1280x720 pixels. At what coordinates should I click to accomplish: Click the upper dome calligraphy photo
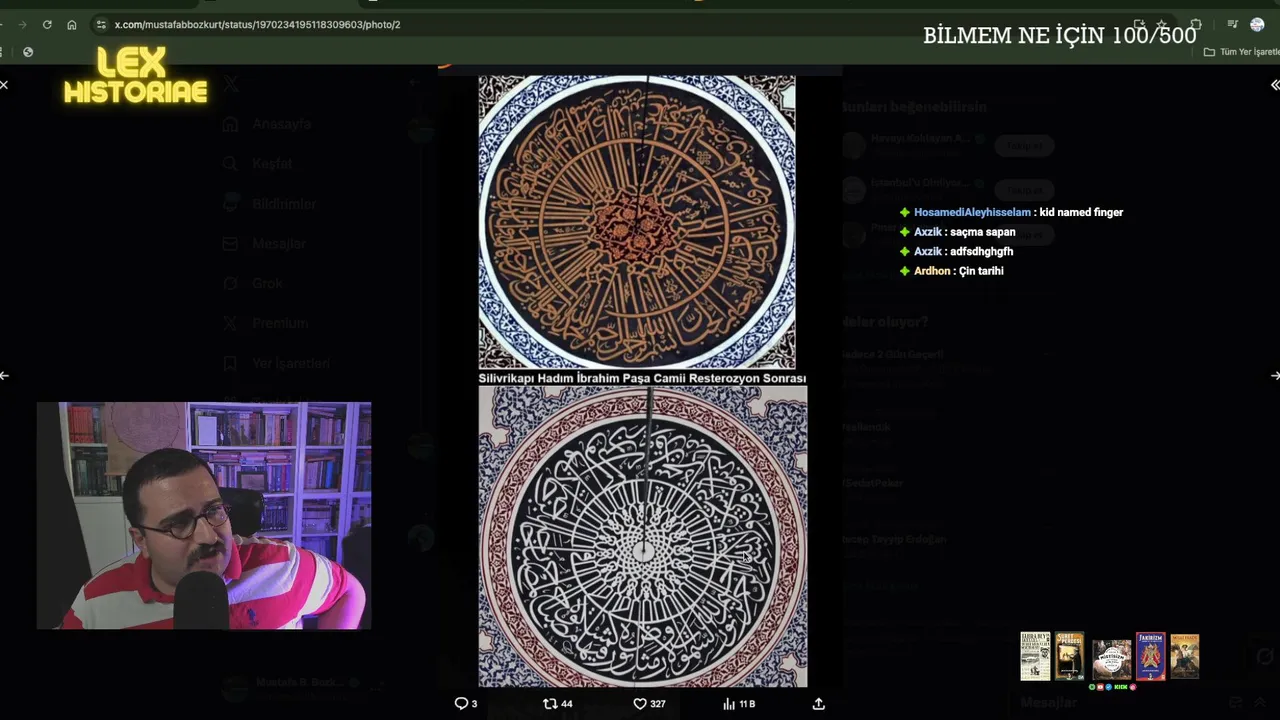tap(637, 222)
